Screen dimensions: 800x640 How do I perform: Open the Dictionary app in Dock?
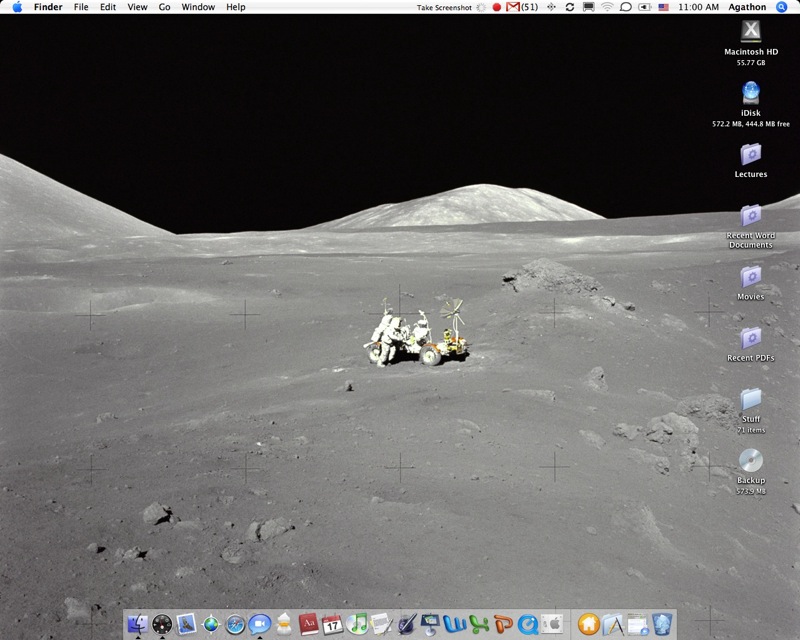pos(308,624)
